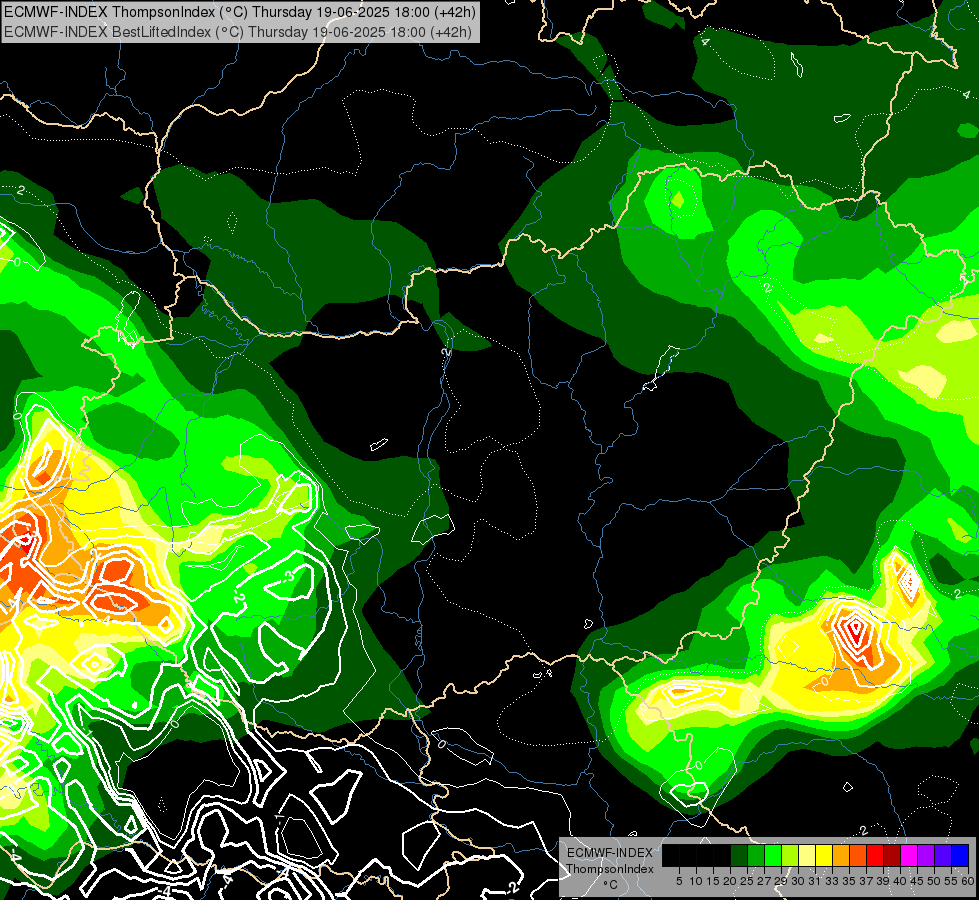Select the blue legend swatch (55-60)
This screenshot has width=979, height=900.
pos(960,855)
